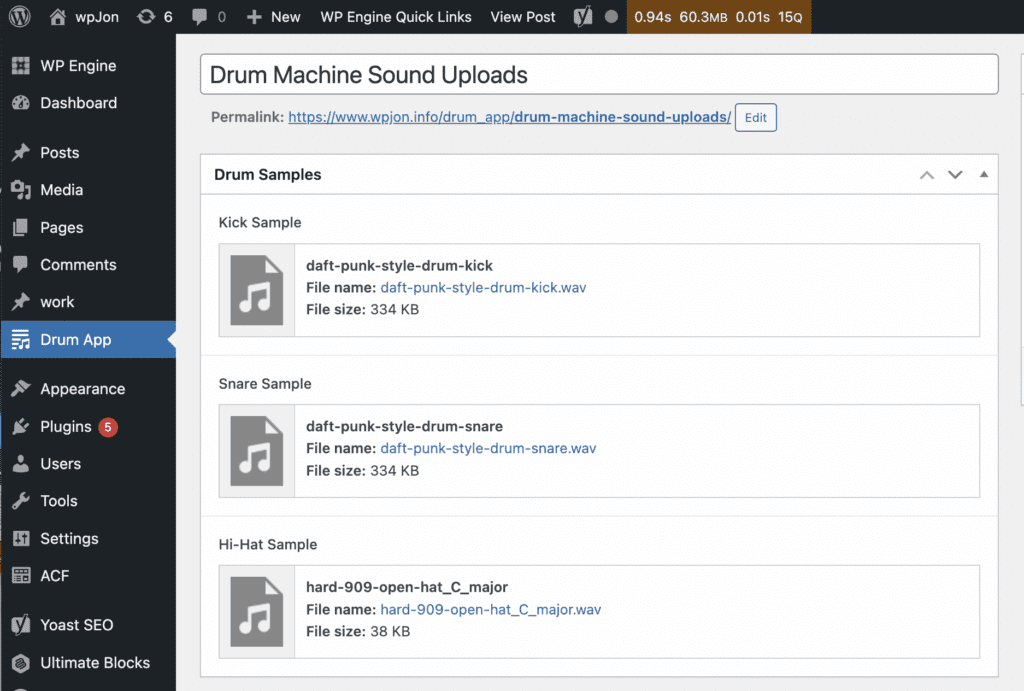Open Media library in sidebar
Screen dimensions: 1024x691
point(88,190)
